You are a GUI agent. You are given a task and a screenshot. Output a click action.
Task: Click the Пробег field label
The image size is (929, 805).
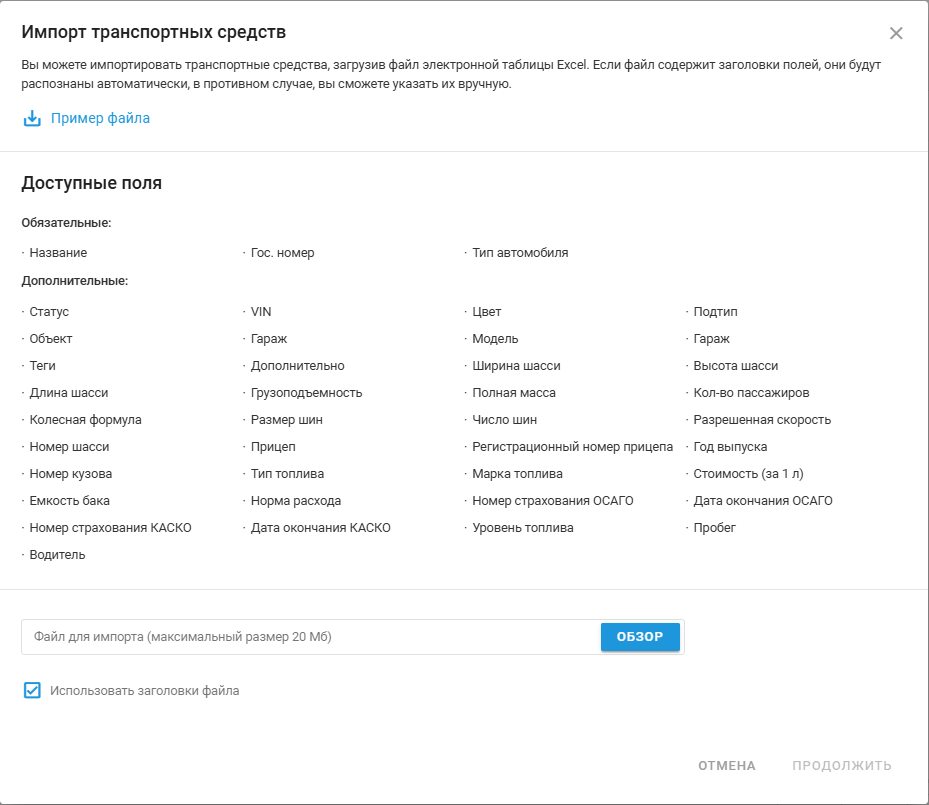pos(715,528)
